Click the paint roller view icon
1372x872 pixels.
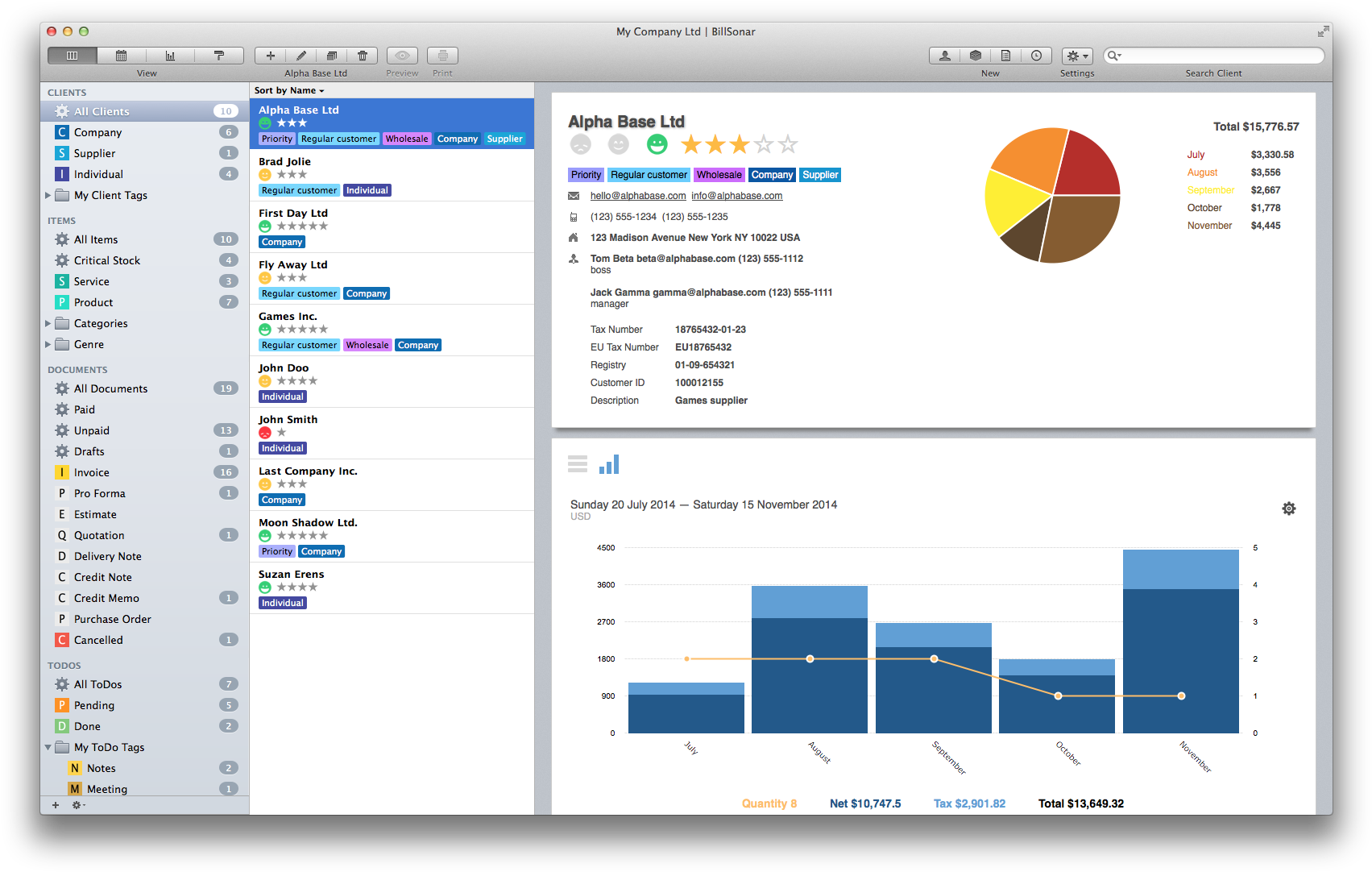(219, 56)
